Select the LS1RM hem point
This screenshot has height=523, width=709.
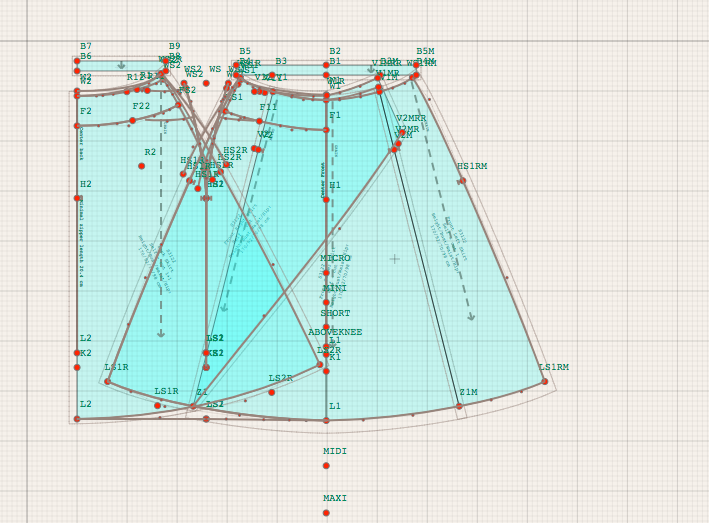pyautogui.click(x=545, y=381)
